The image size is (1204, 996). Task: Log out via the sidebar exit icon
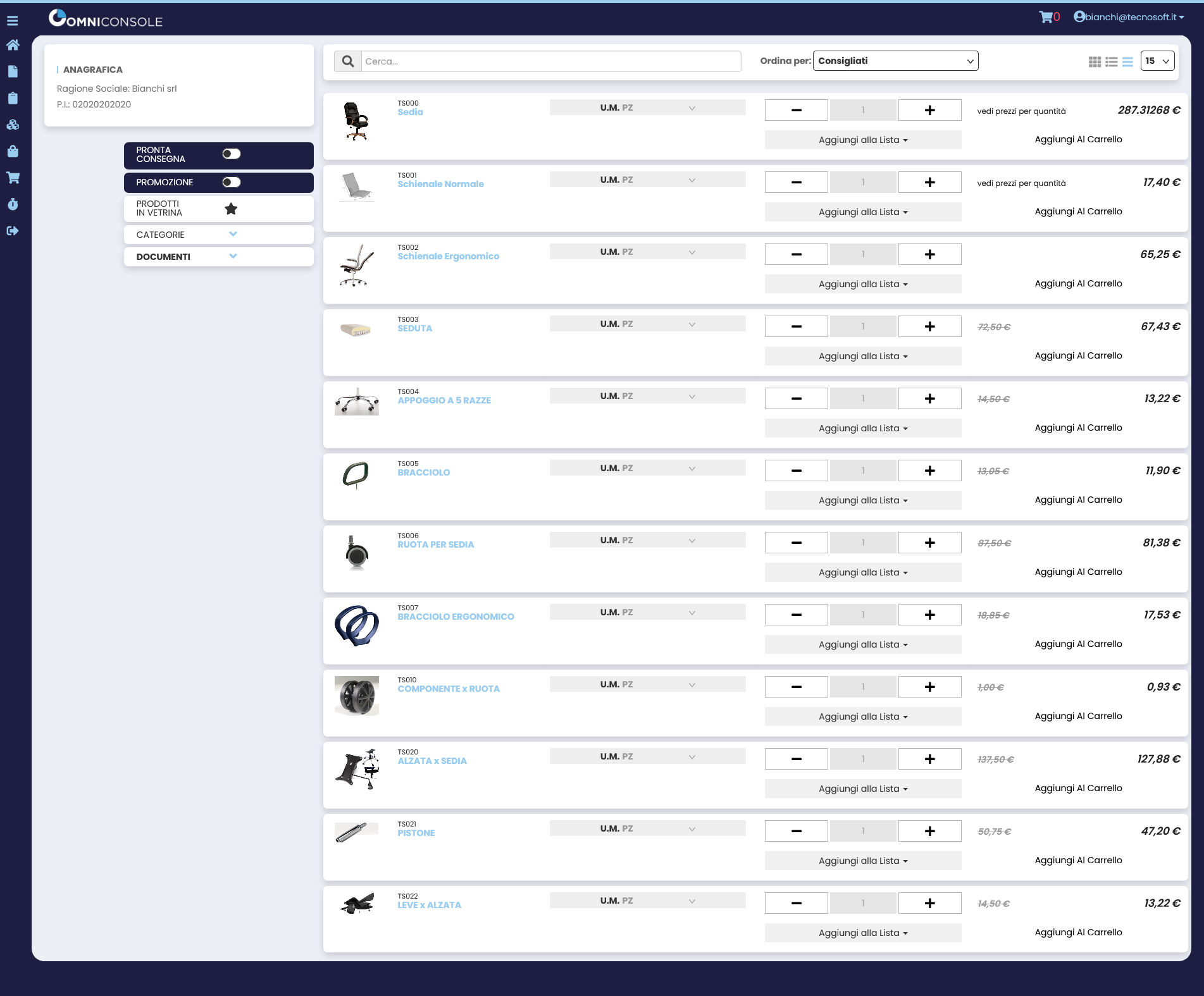(13, 230)
